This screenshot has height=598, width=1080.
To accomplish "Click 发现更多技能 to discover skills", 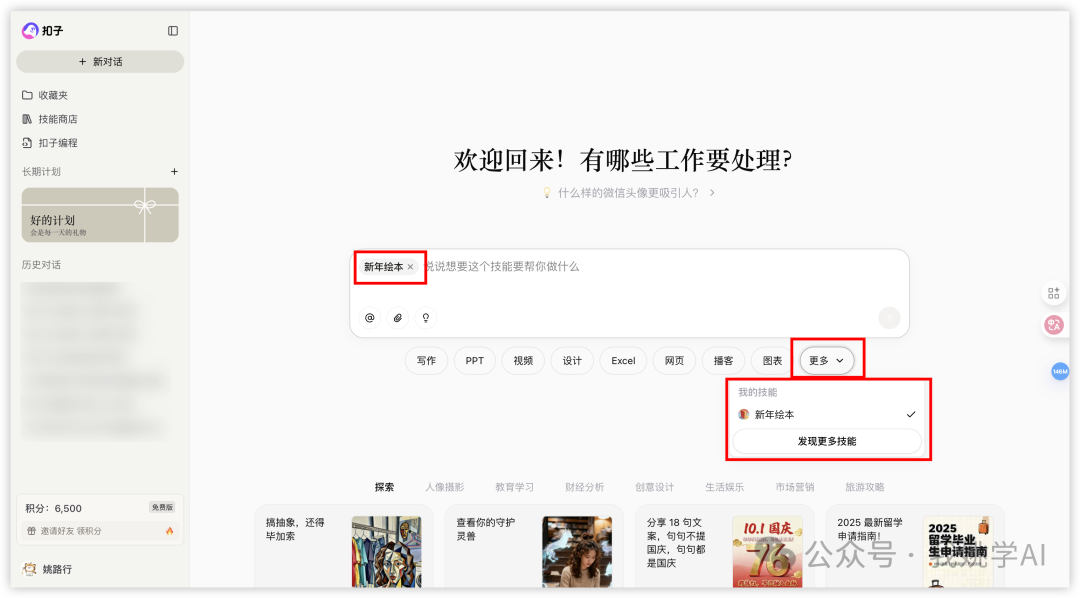I will 827,441.
